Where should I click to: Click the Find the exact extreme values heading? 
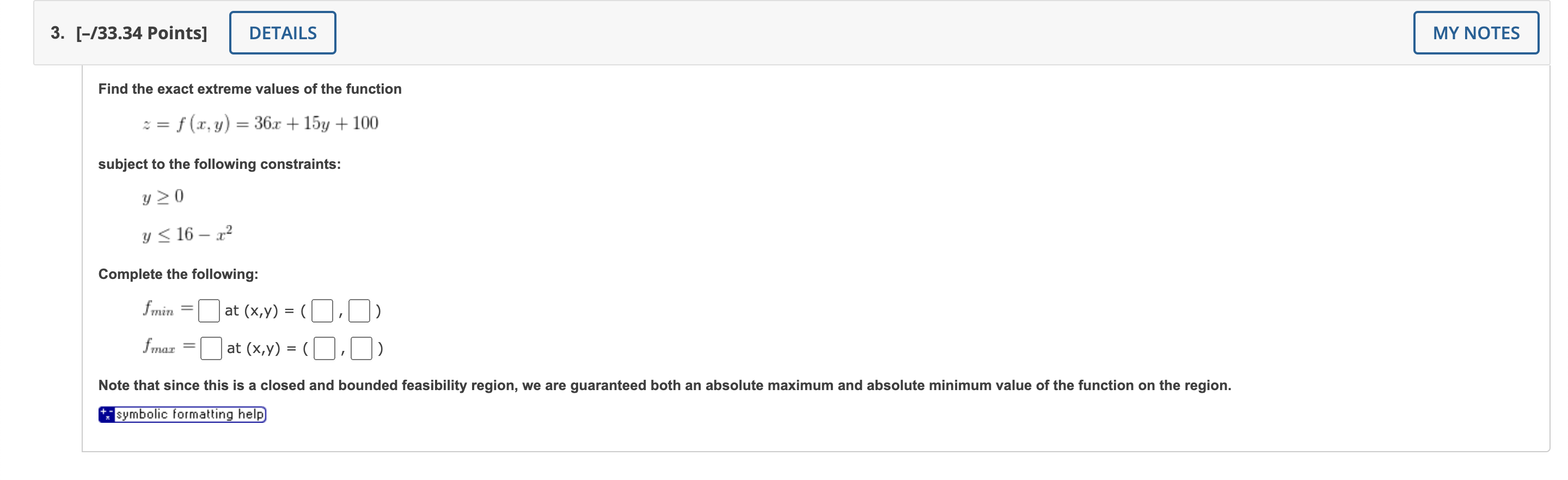point(249,88)
